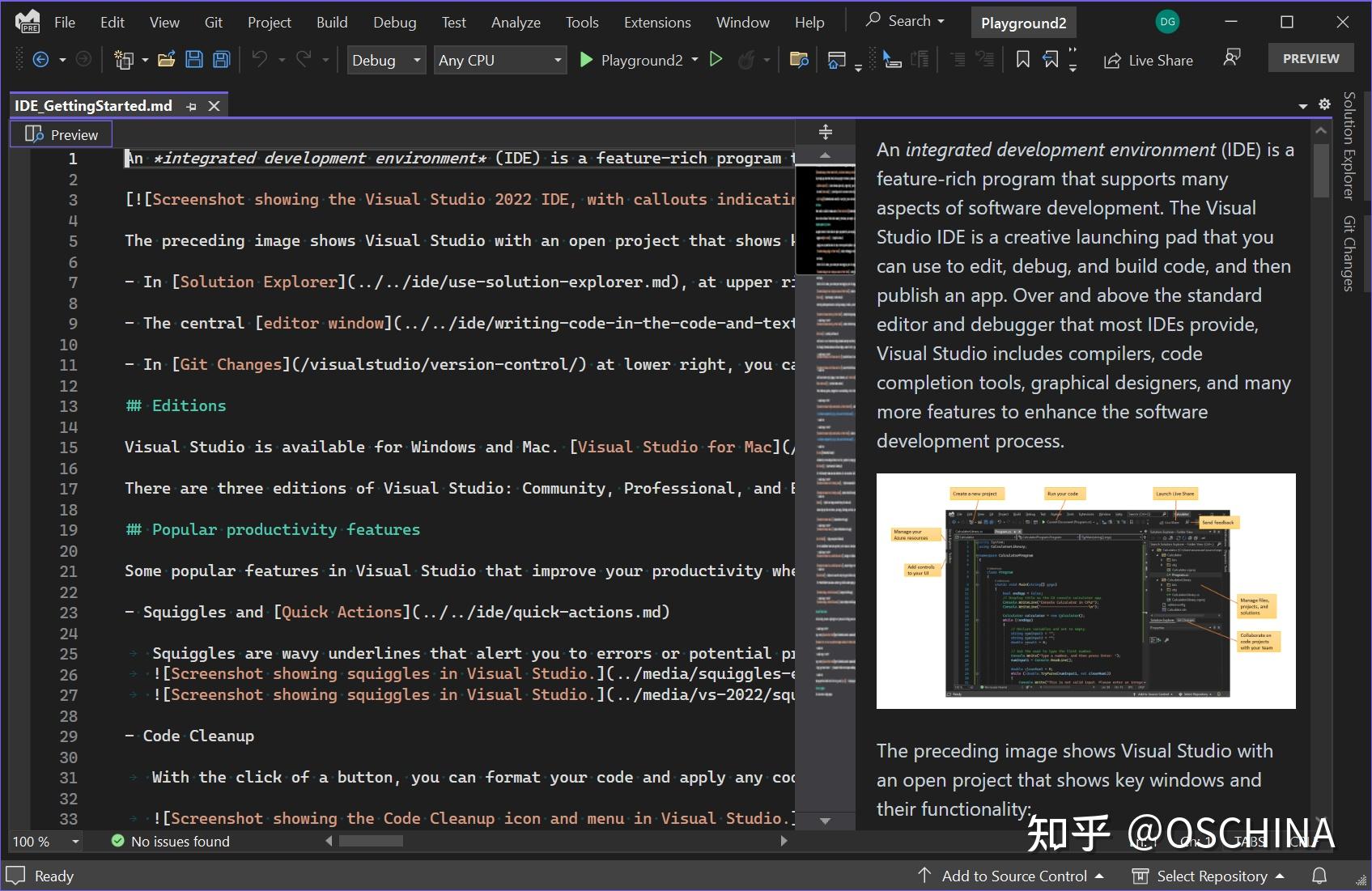
Task: Save all open files
Action: pyautogui.click(x=220, y=59)
